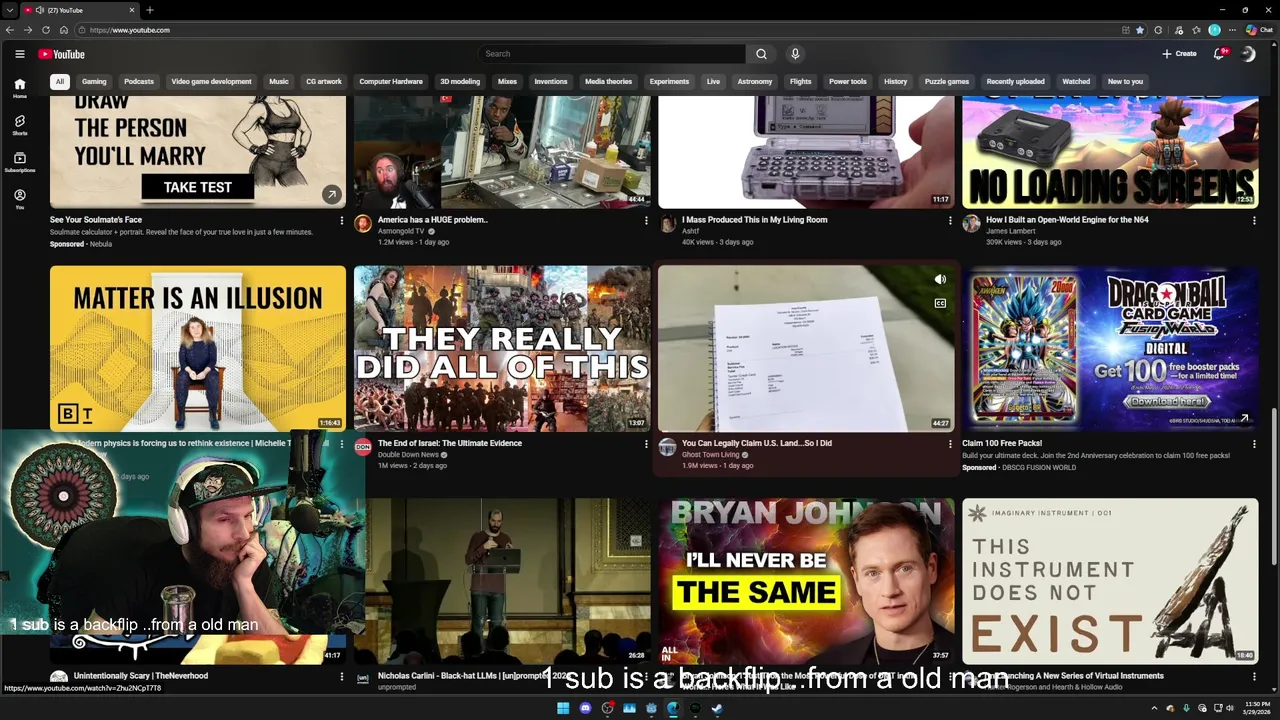The width and height of the screenshot is (1280, 720).
Task: Open Subscriptions in the left sidebar
Action: click(19, 162)
